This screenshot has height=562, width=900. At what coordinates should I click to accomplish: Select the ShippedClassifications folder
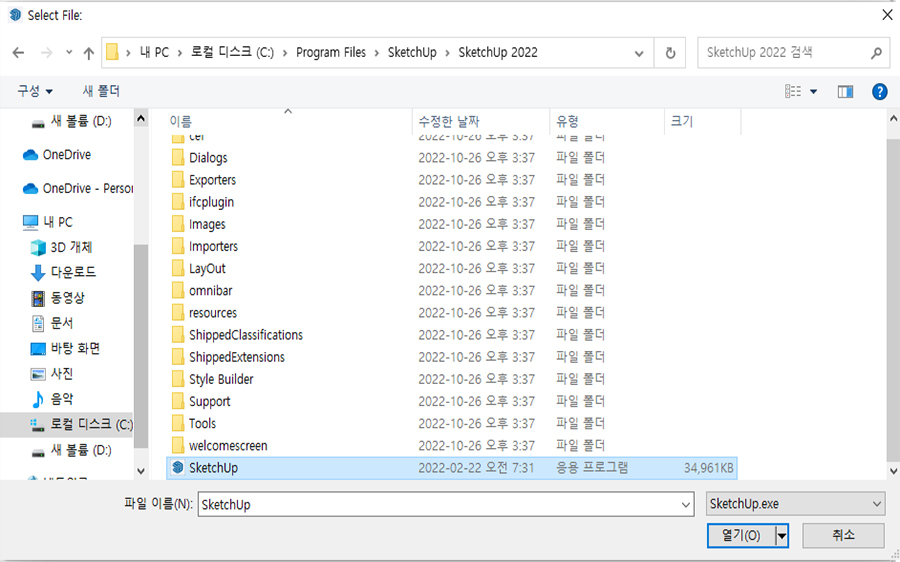[246, 335]
